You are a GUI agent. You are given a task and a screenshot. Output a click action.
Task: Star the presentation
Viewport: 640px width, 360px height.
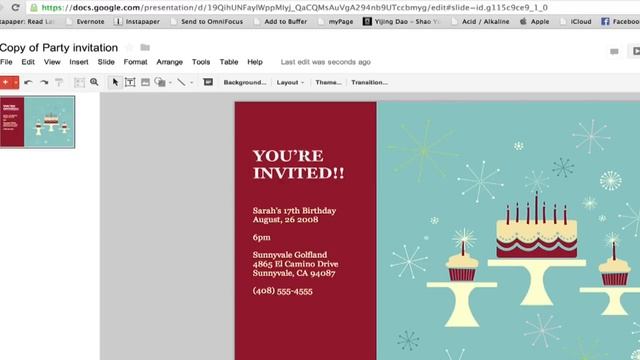[x=129, y=48]
